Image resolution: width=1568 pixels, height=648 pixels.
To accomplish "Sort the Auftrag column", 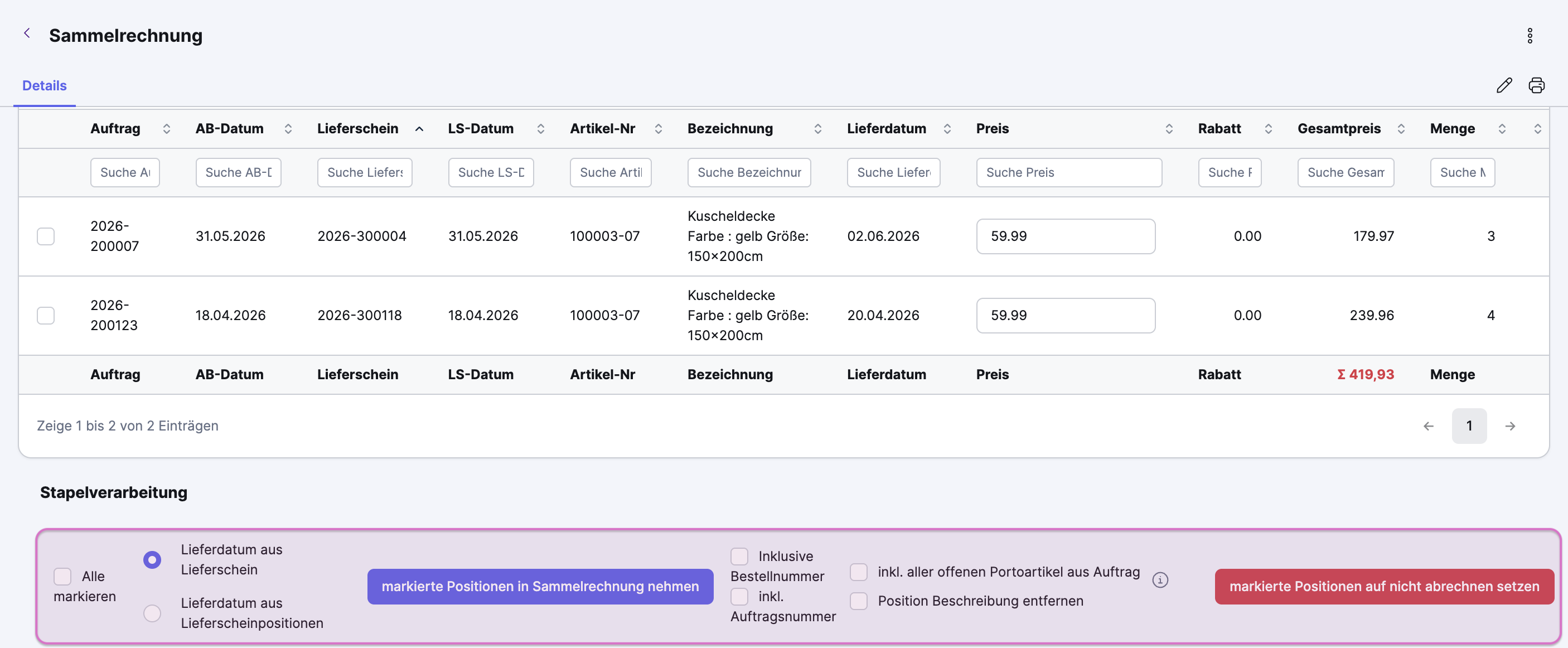I will click(166, 128).
